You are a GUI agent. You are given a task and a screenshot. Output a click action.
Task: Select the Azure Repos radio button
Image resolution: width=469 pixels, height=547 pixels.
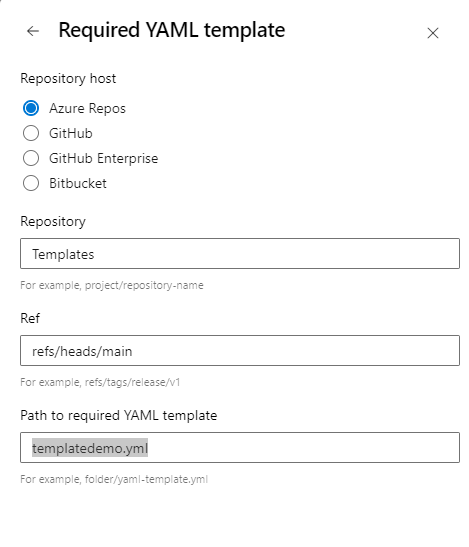pos(31,108)
